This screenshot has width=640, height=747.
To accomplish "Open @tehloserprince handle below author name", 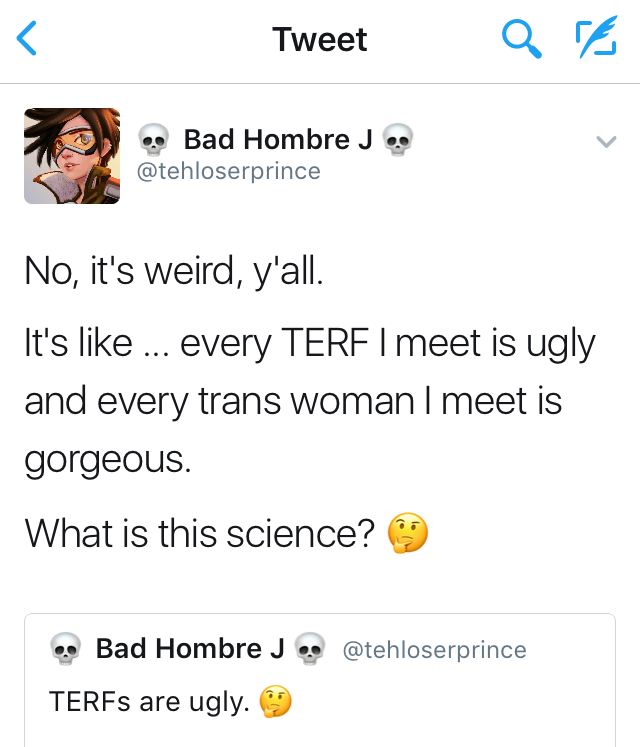I will [228, 171].
